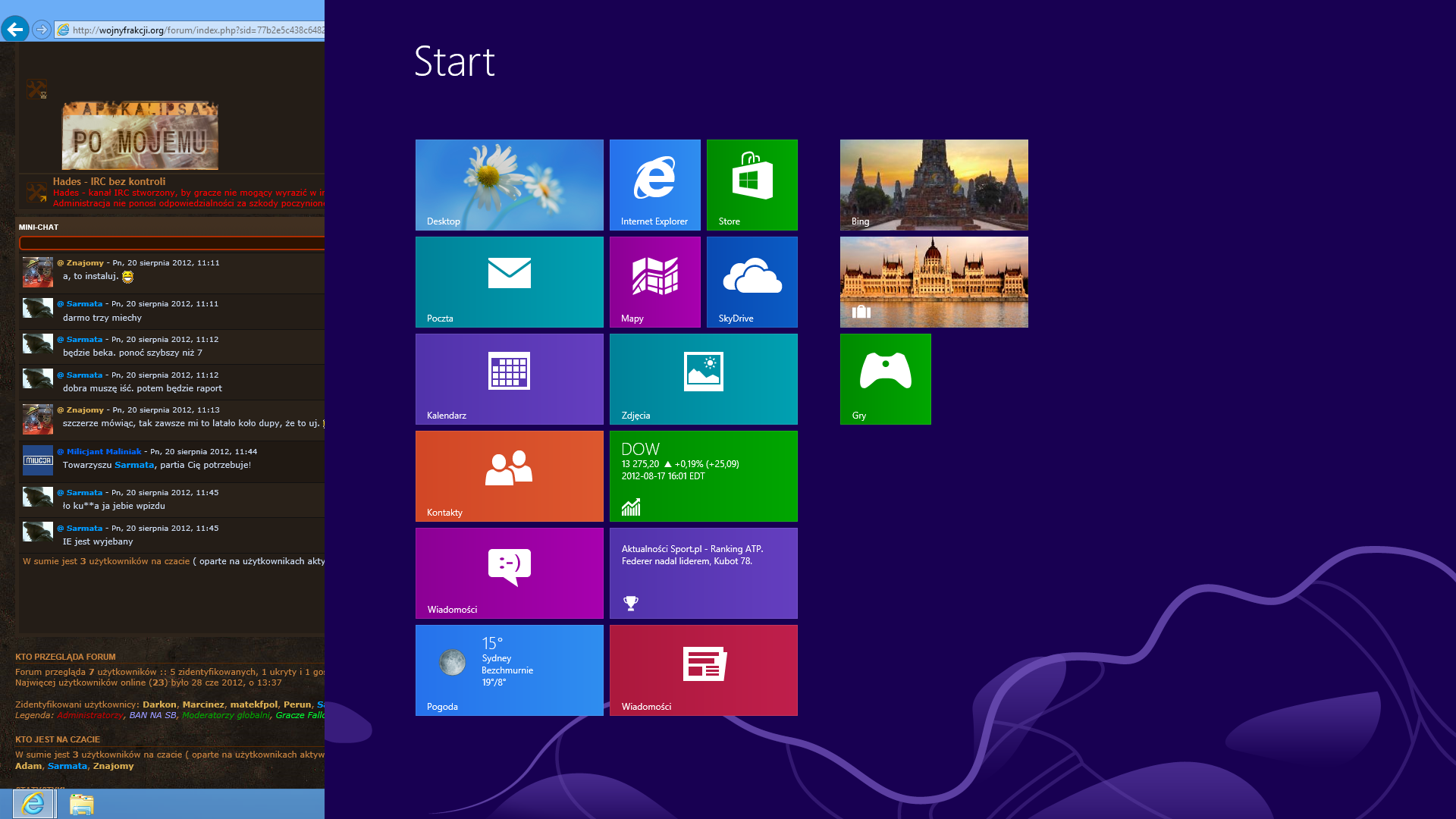Click the Apokalipsa Po Mojemu banner image
Image resolution: width=1456 pixels, height=819 pixels.
[x=140, y=136]
